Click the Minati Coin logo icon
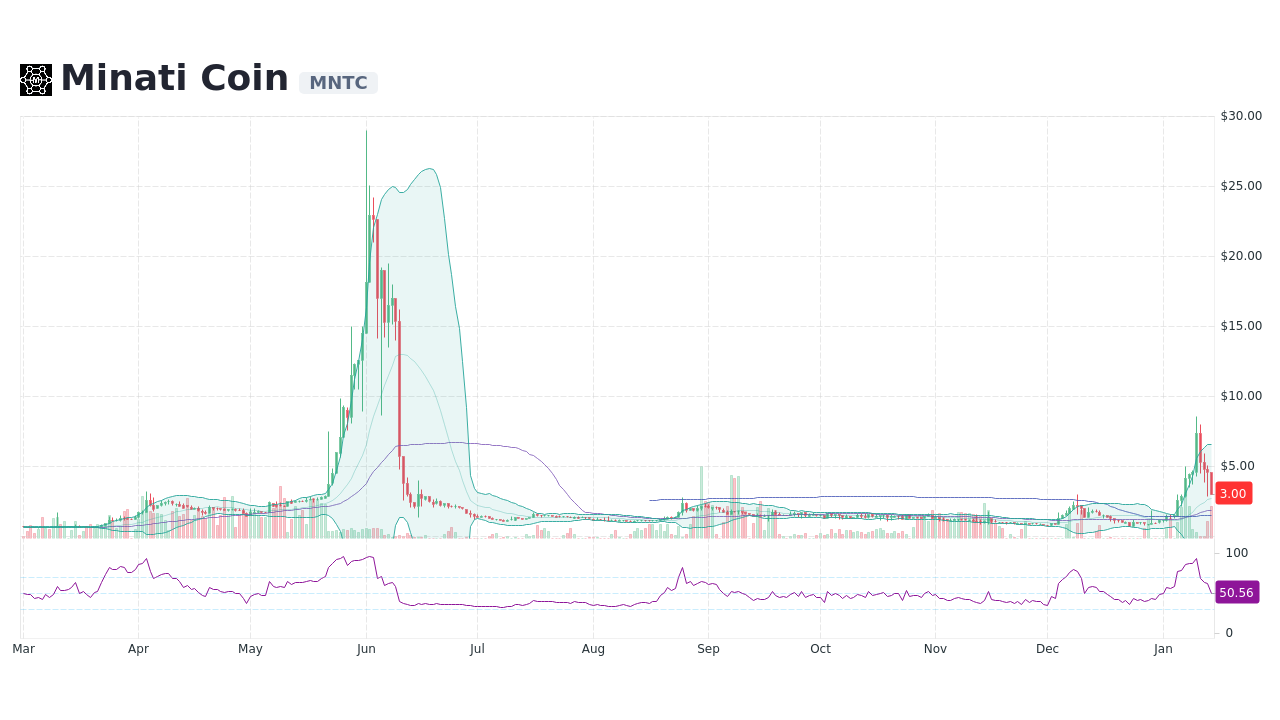The image size is (1280, 720). (x=35, y=79)
